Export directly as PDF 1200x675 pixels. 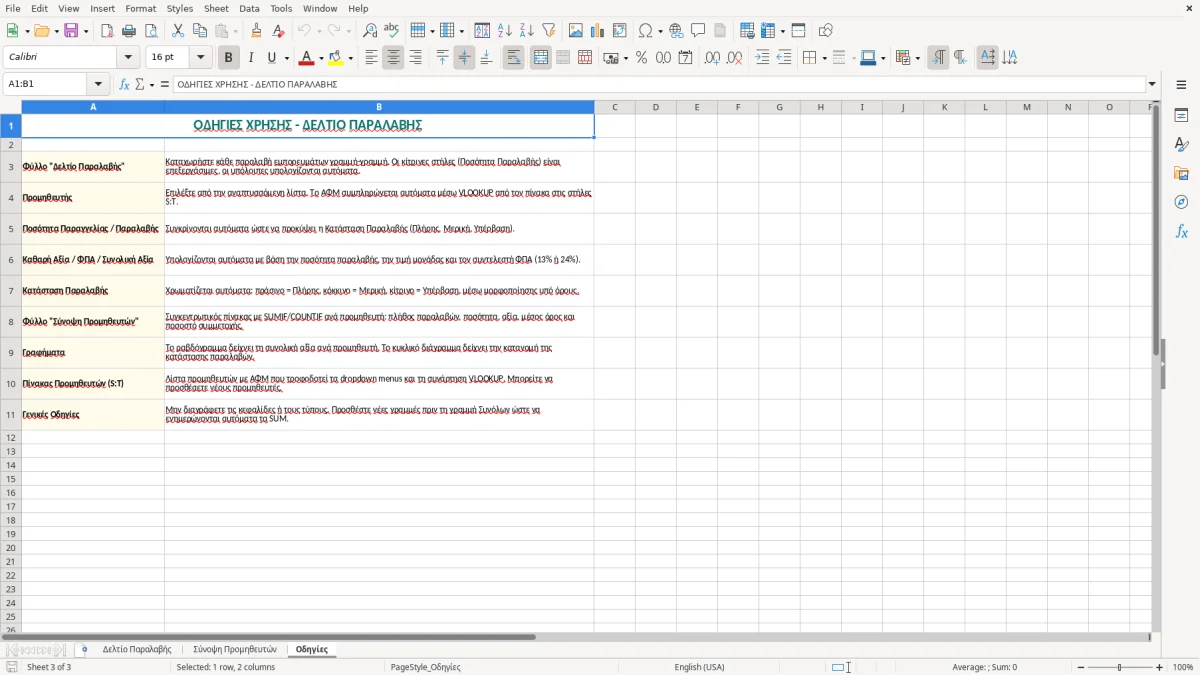click(x=107, y=31)
